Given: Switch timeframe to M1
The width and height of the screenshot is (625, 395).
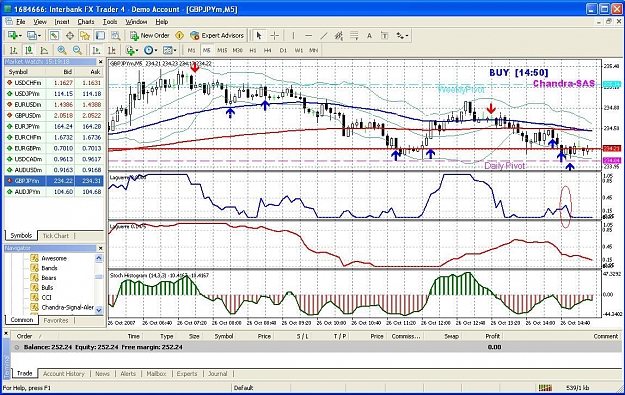Looking at the screenshot, I should click(191, 50).
